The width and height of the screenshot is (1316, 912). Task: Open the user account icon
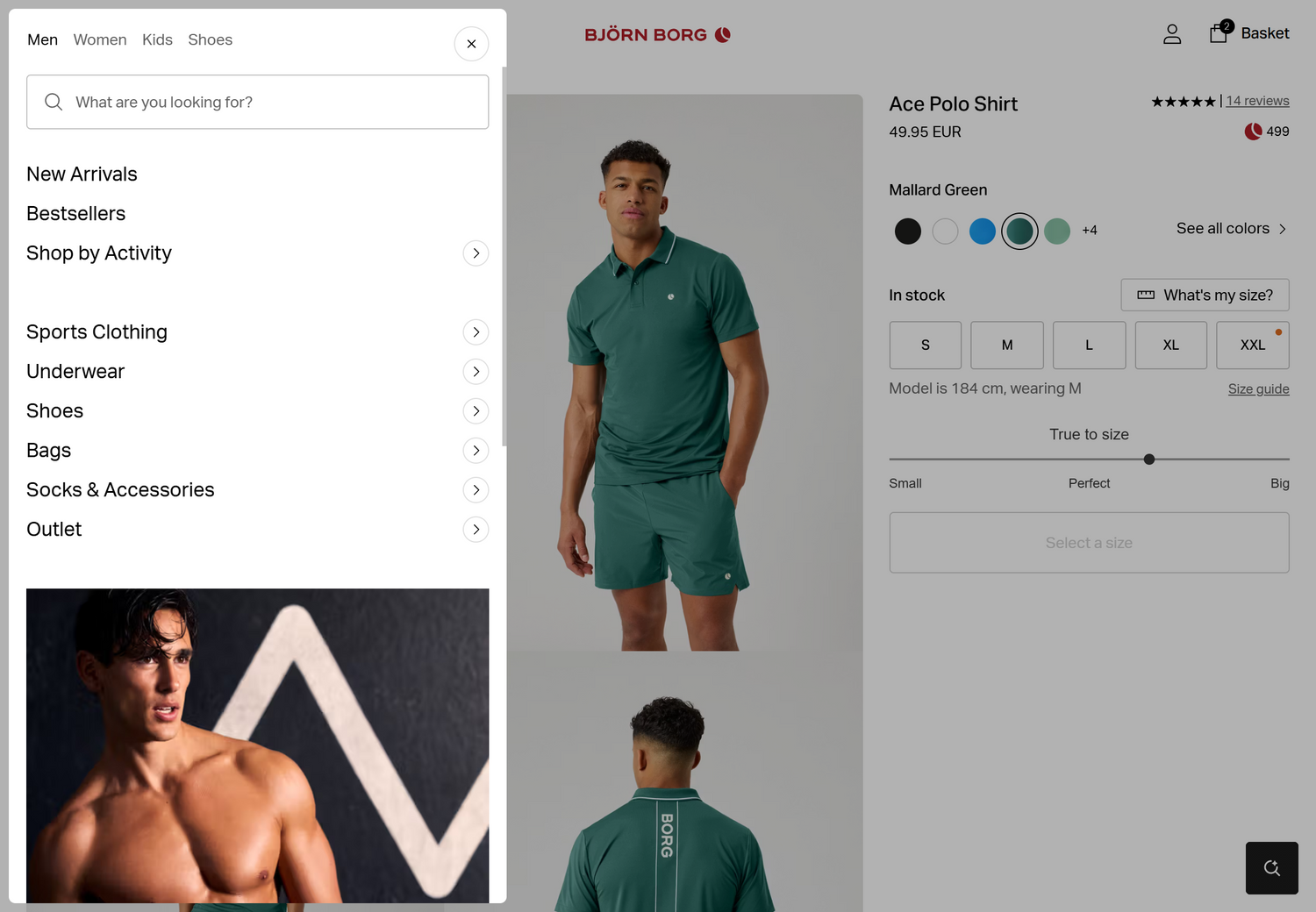(1172, 34)
